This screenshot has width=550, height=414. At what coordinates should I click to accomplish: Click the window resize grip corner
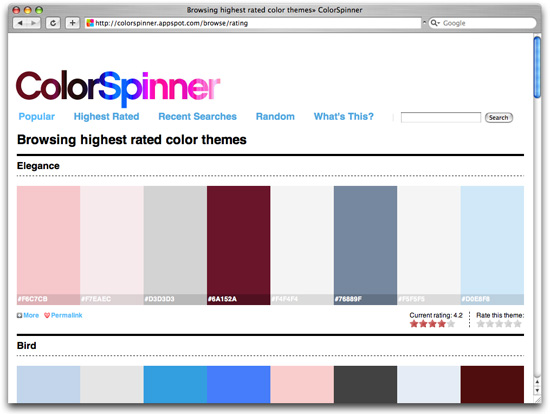pyautogui.click(x=537, y=399)
